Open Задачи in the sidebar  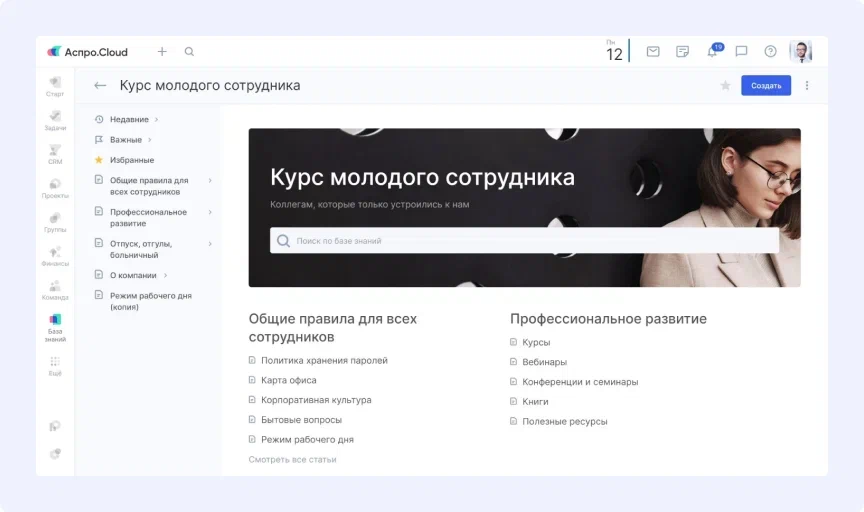[x=55, y=120]
